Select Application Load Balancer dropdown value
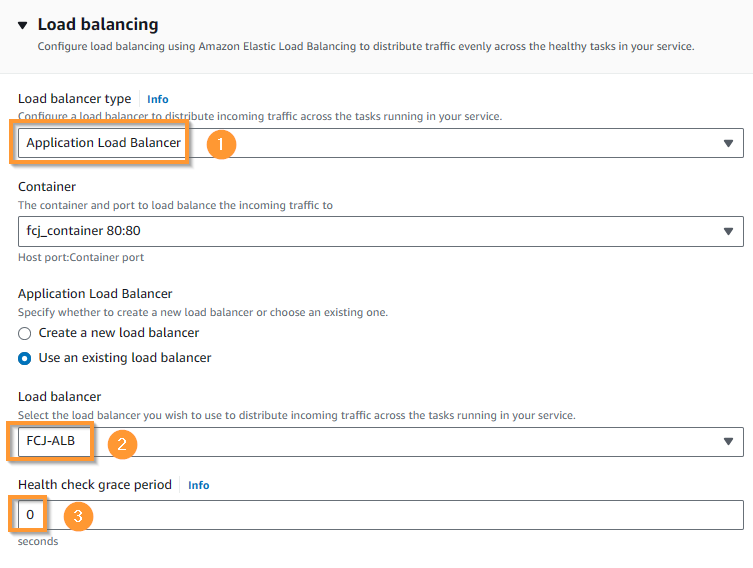The height and width of the screenshot is (568, 753). coord(103,143)
